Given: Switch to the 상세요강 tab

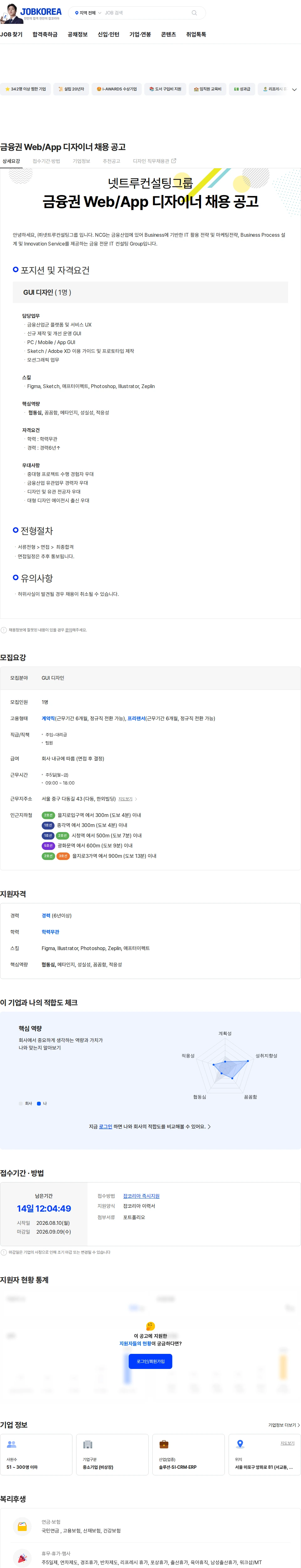Looking at the screenshot, I should click(x=11, y=161).
